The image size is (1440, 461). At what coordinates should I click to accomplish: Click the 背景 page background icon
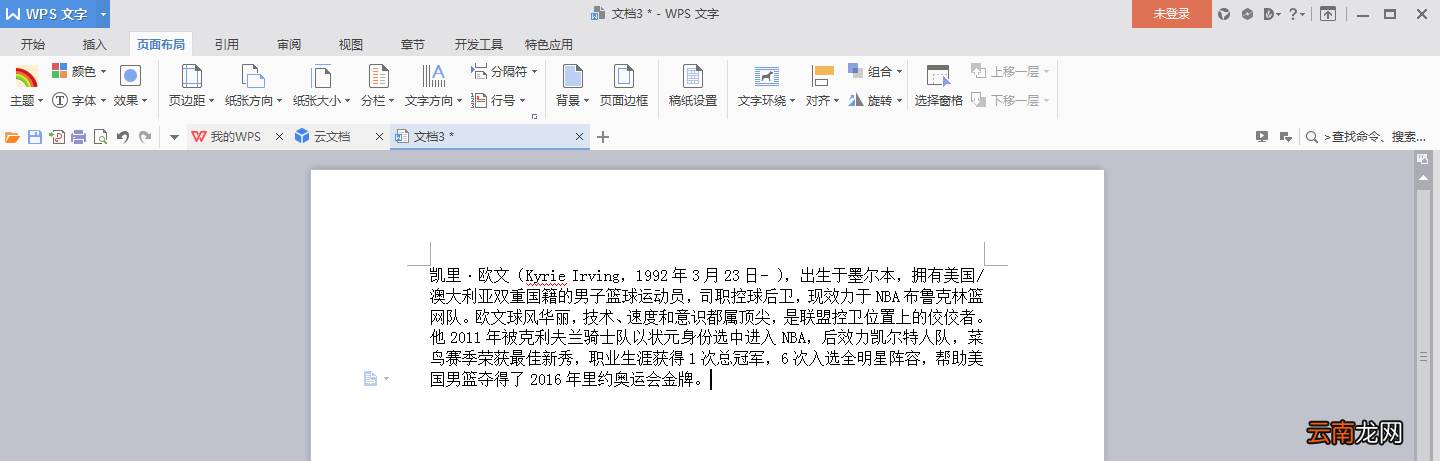tap(573, 76)
